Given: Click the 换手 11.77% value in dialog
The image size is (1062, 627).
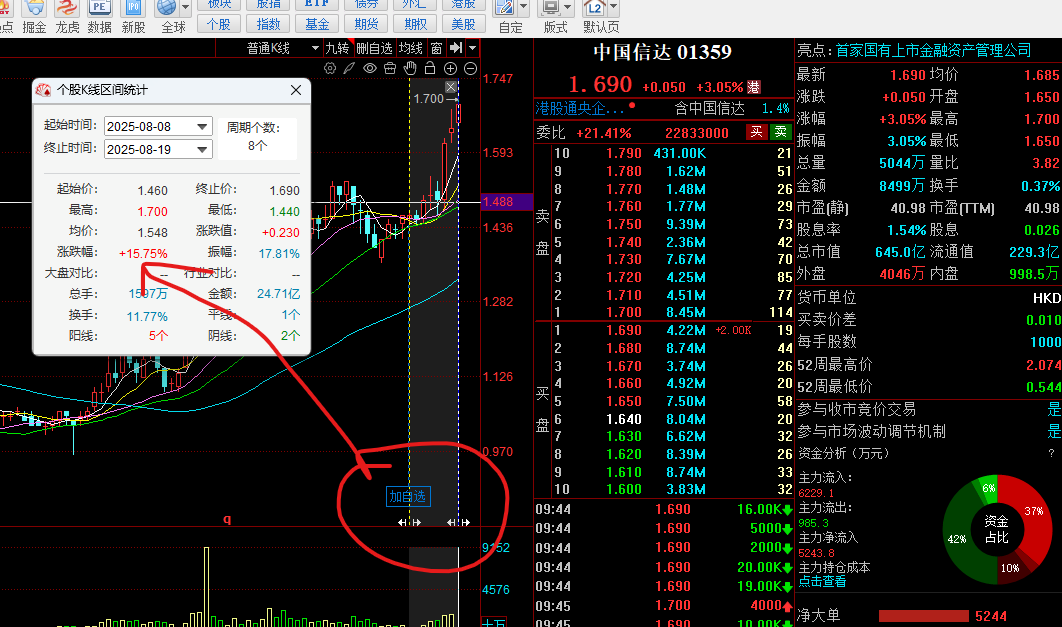Looking at the screenshot, I should 146,316.
